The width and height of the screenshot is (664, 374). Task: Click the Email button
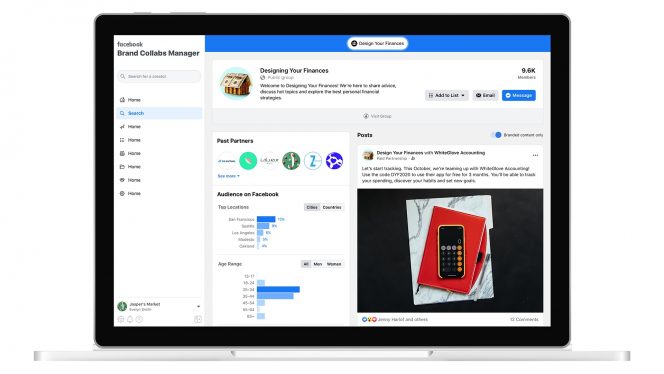click(485, 95)
